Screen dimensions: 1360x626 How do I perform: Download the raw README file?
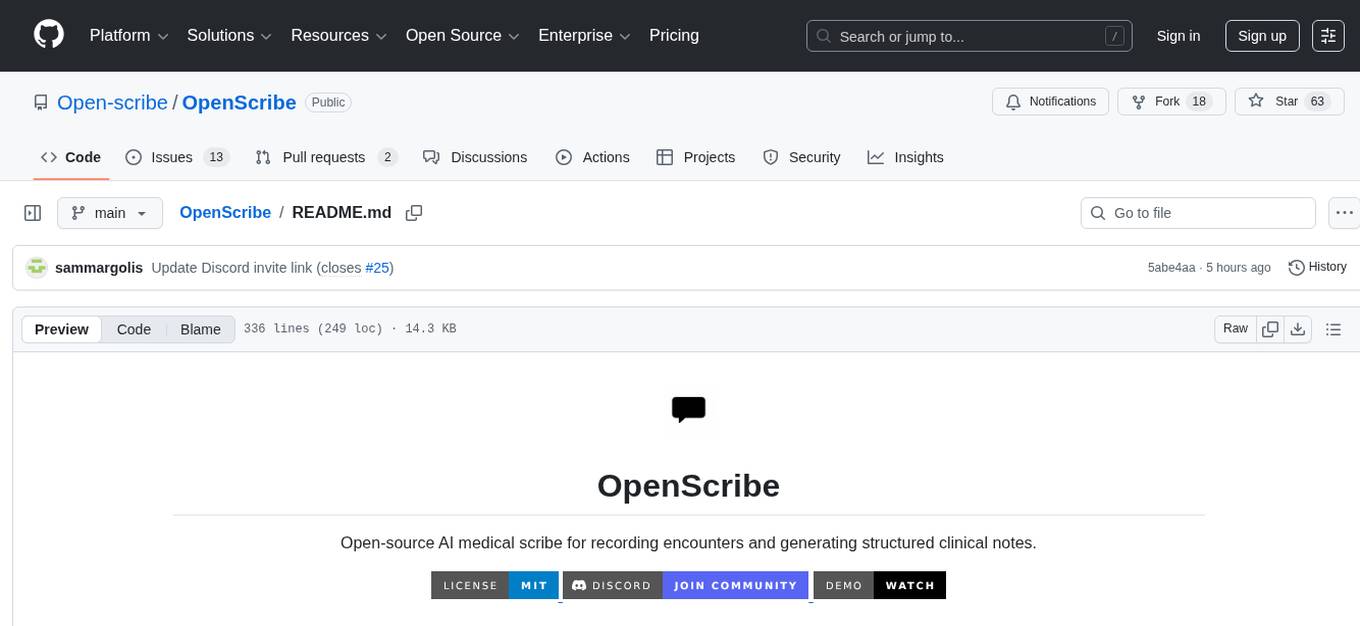(1298, 328)
